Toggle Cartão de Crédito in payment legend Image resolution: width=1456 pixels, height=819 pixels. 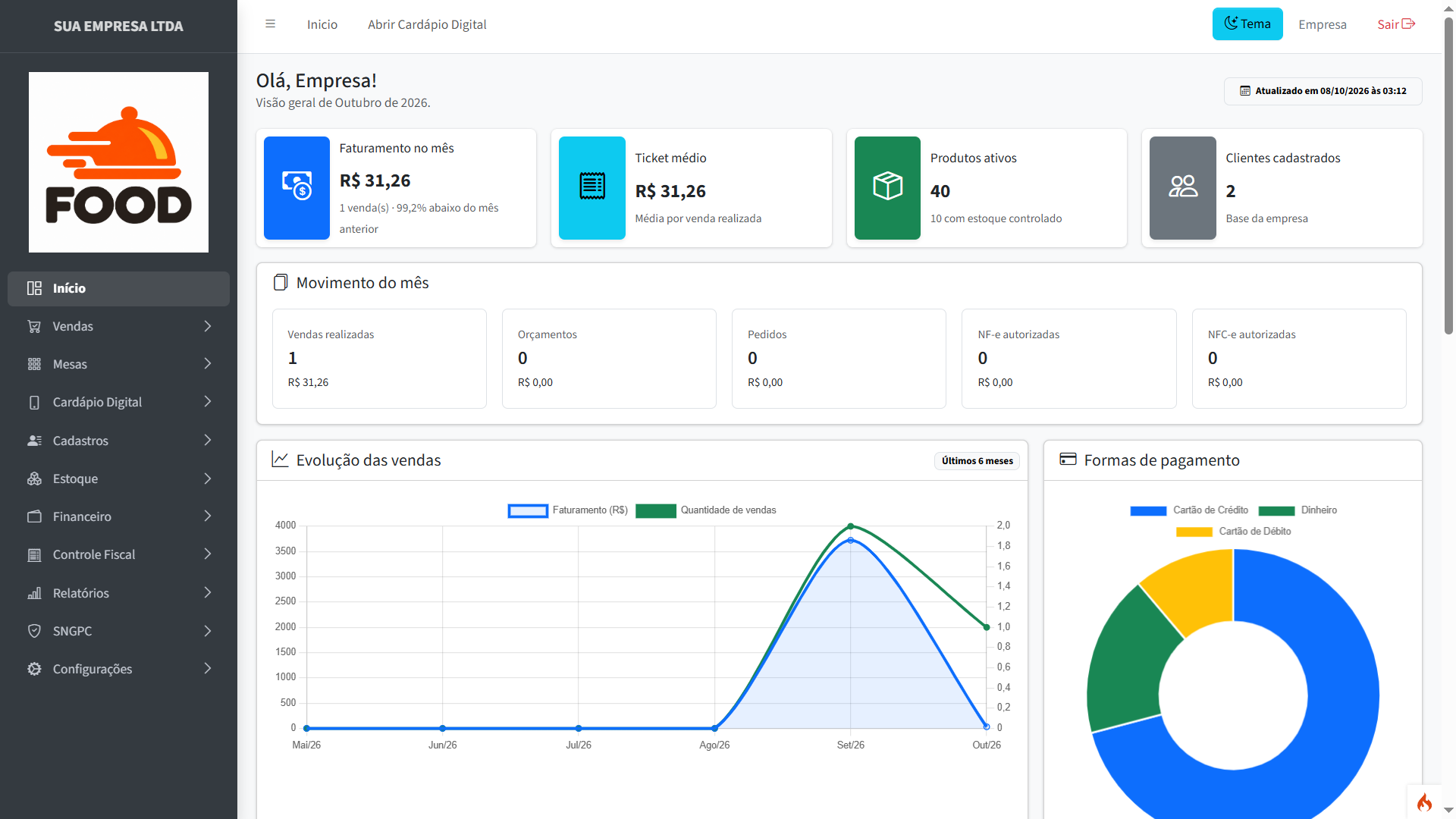1189,510
